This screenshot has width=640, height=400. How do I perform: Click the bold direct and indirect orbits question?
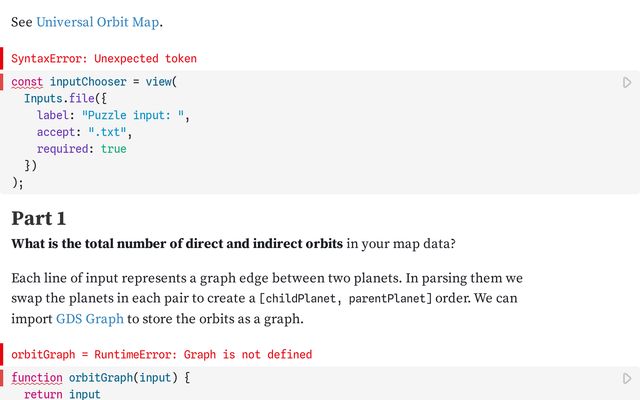(x=177, y=244)
